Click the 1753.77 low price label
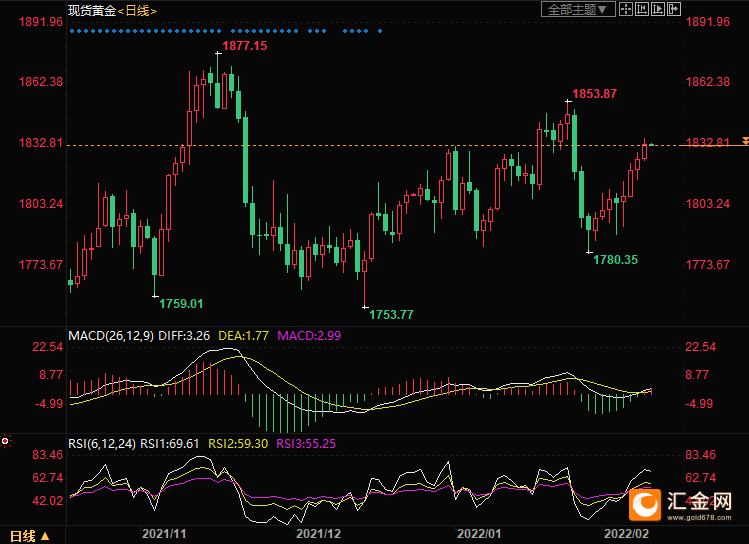Viewport: 749px width, 544px height. coord(391,315)
